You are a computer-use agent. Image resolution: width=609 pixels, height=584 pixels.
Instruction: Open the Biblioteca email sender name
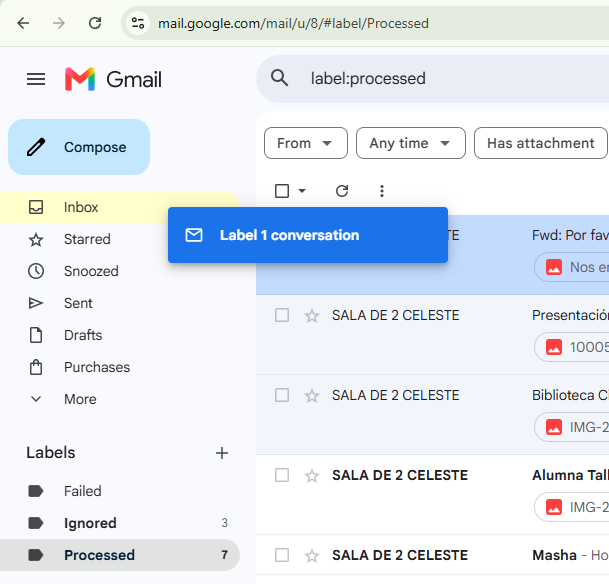tap(395, 395)
